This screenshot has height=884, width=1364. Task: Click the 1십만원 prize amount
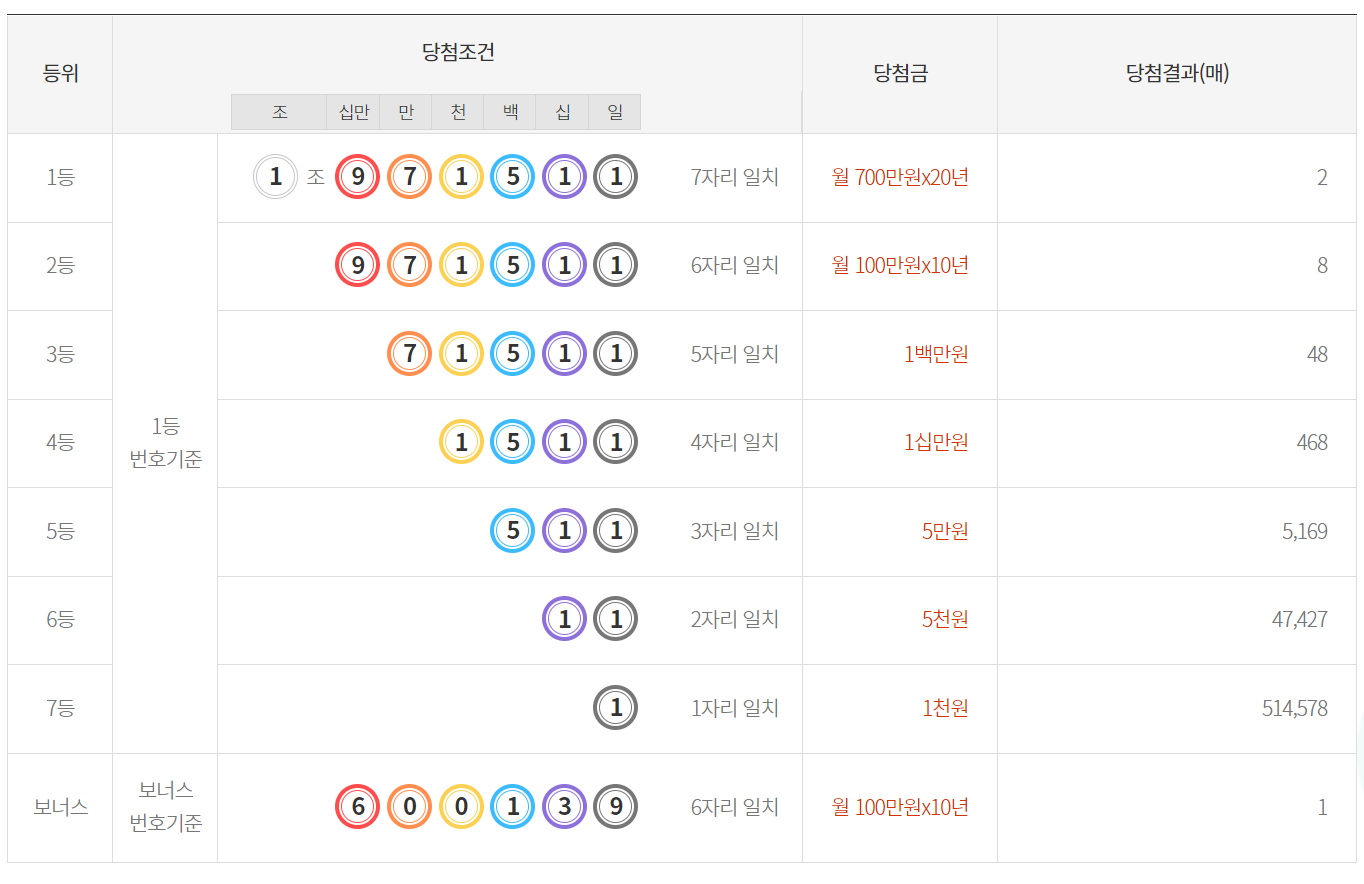(936, 443)
